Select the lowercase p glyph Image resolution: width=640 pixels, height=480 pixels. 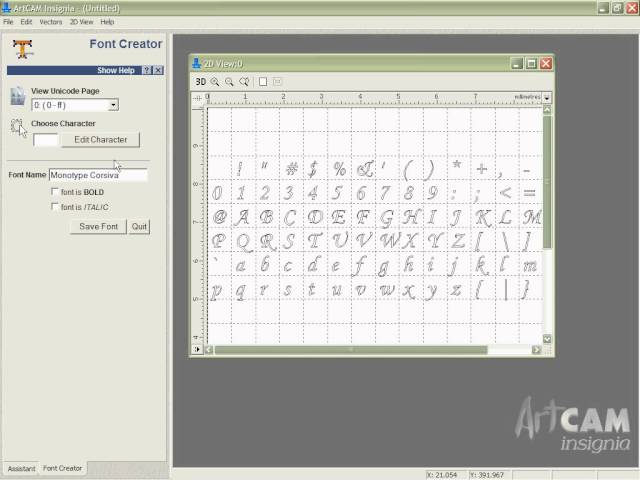(216, 291)
